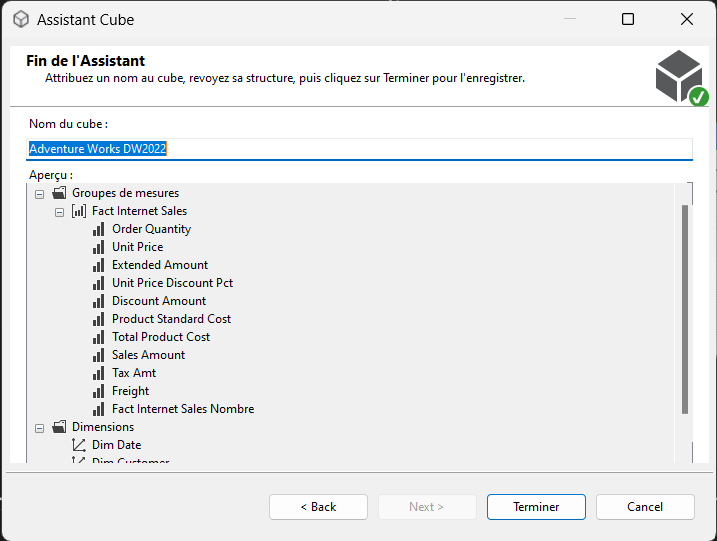This screenshot has height=541, width=717.
Task: Click the Cancel button
Action: [x=645, y=507]
